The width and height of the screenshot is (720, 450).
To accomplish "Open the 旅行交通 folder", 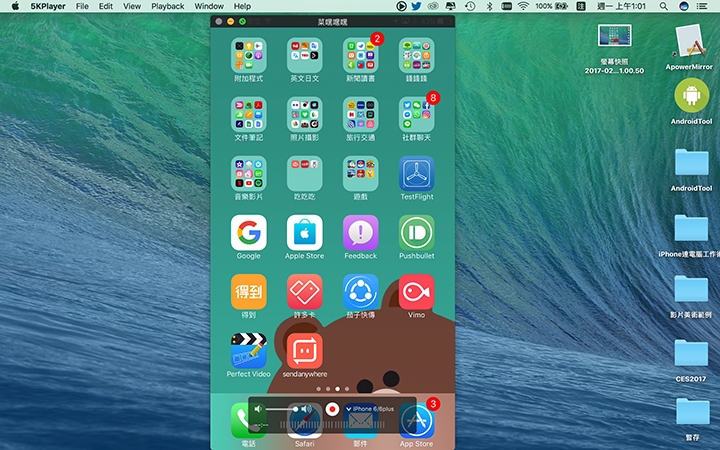I will (x=360, y=114).
